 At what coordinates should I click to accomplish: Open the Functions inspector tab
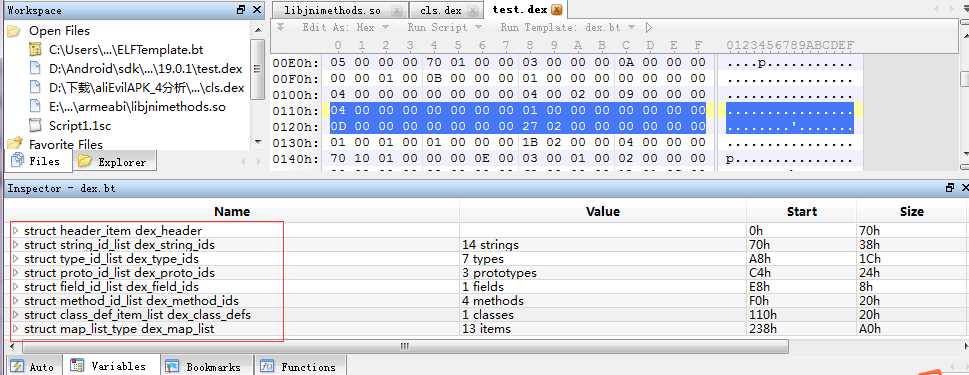pyautogui.click(x=300, y=366)
